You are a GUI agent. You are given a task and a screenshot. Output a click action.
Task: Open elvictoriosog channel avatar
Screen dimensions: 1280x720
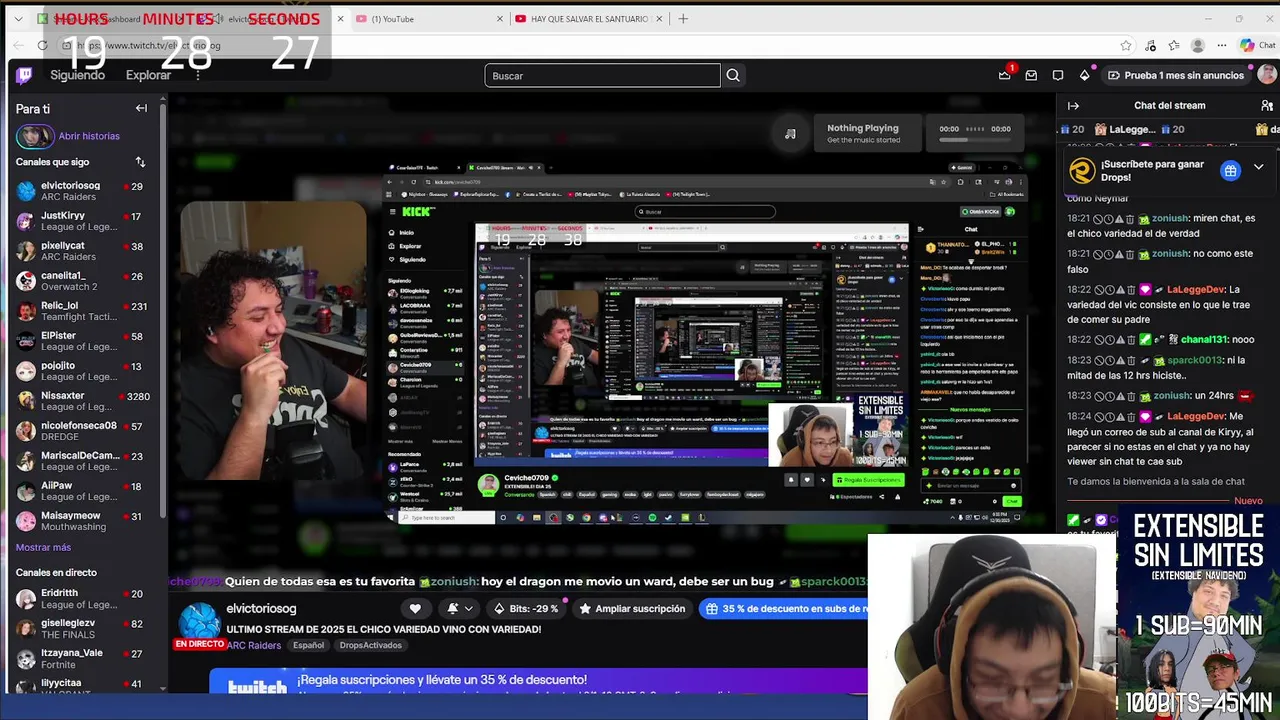(x=199, y=620)
